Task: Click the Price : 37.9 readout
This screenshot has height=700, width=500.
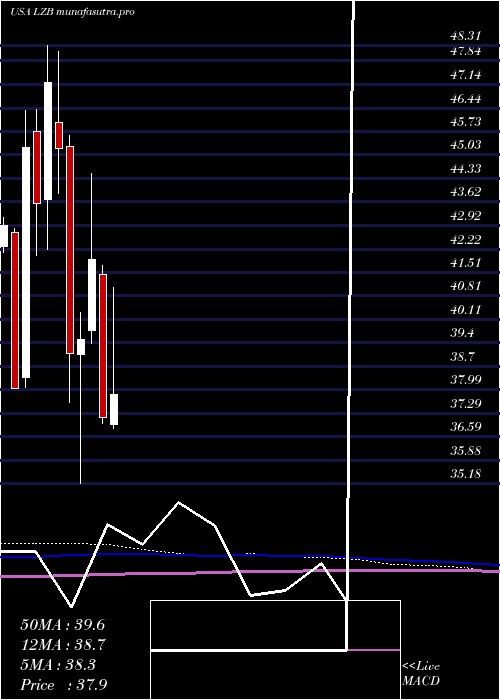Action: click(63, 685)
